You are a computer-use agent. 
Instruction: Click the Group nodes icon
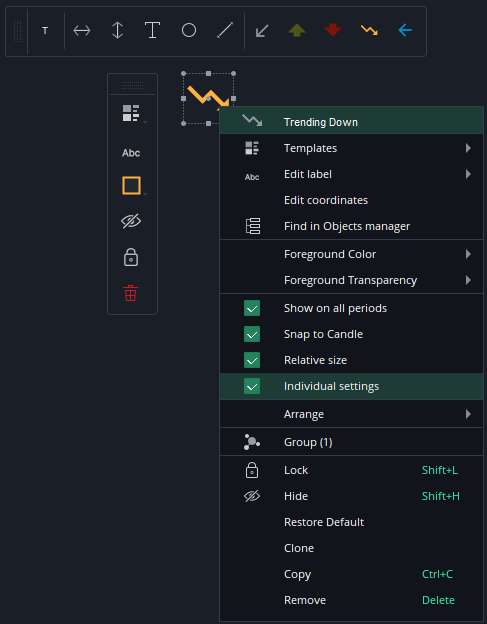tap(252, 442)
